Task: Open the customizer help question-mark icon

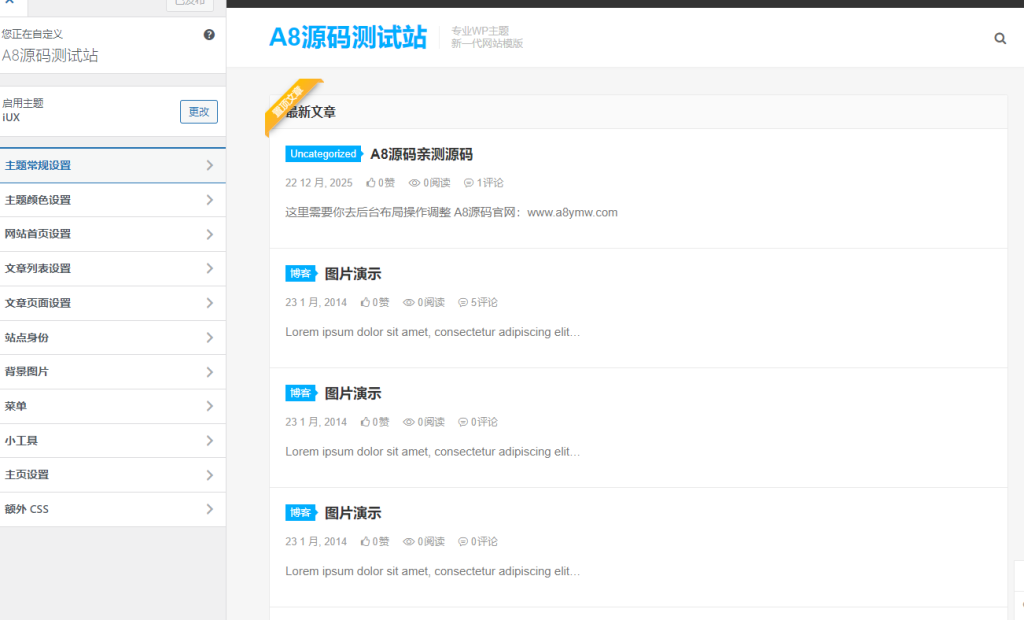Action: tap(209, 34)
